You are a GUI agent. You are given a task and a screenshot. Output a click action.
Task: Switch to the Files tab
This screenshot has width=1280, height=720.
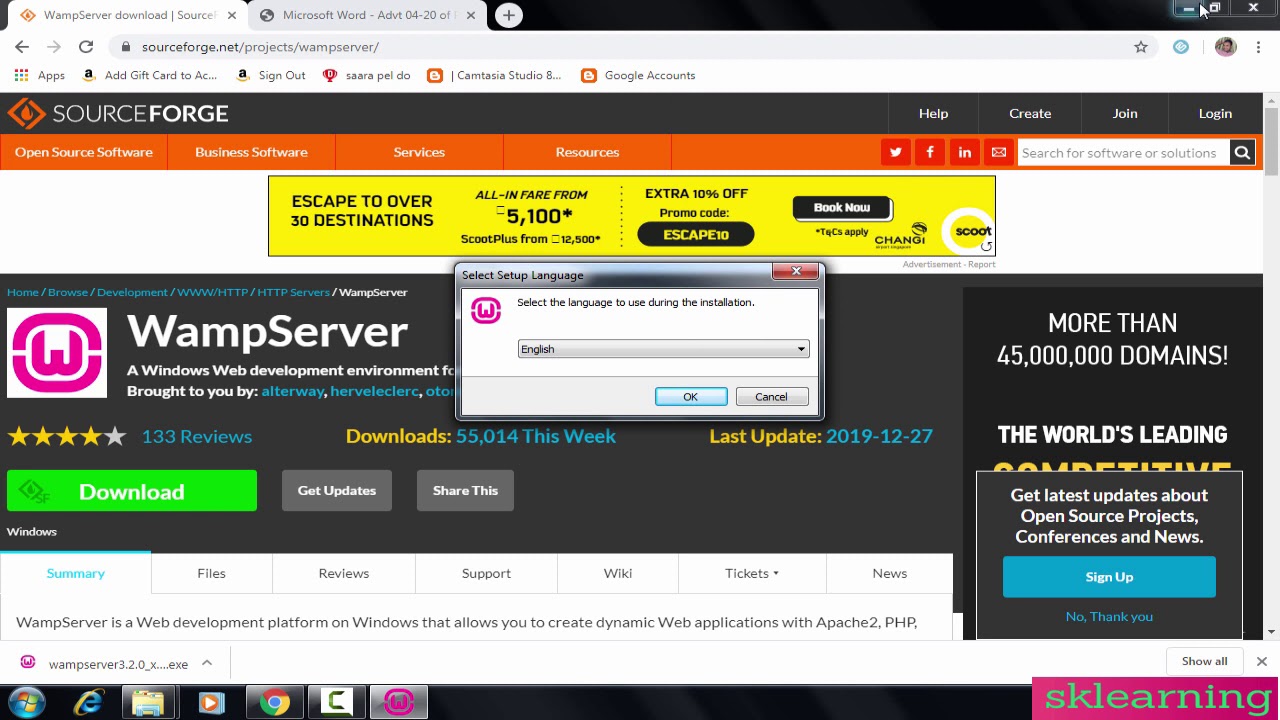pos(211,573)
